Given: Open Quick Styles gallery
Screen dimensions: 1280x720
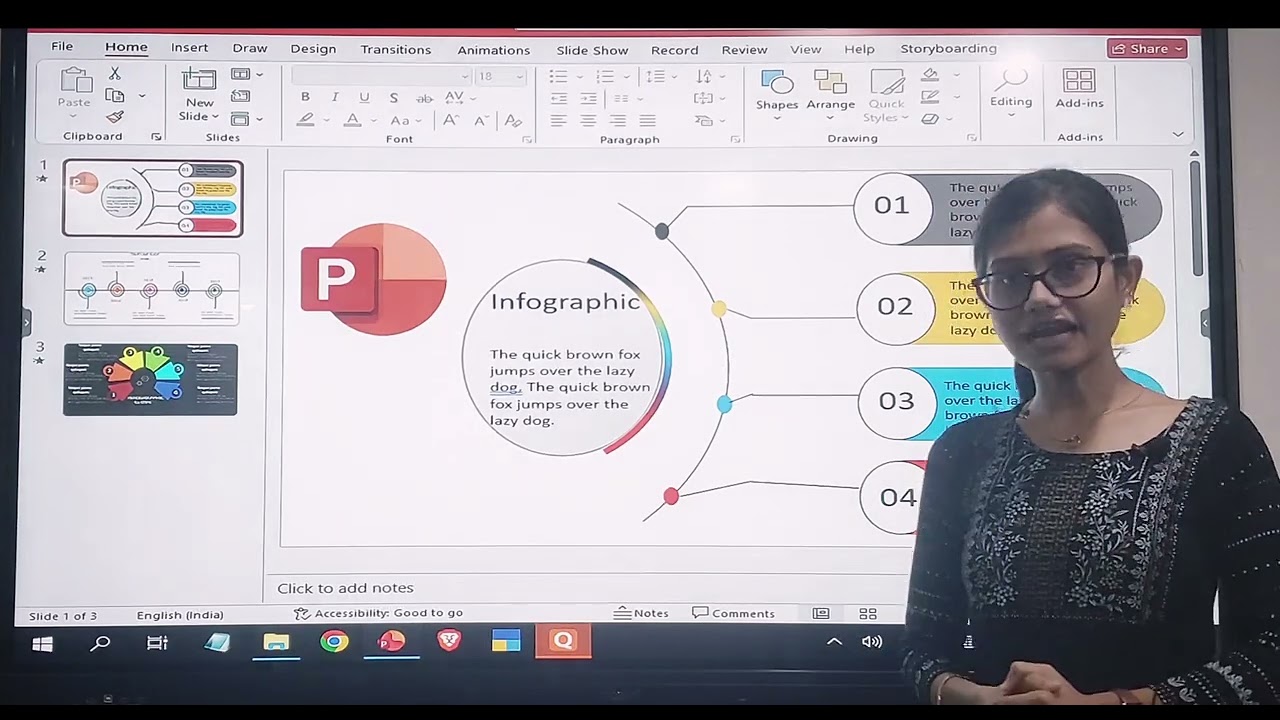Looking at the screenshot, I should [x=887, y=96].
